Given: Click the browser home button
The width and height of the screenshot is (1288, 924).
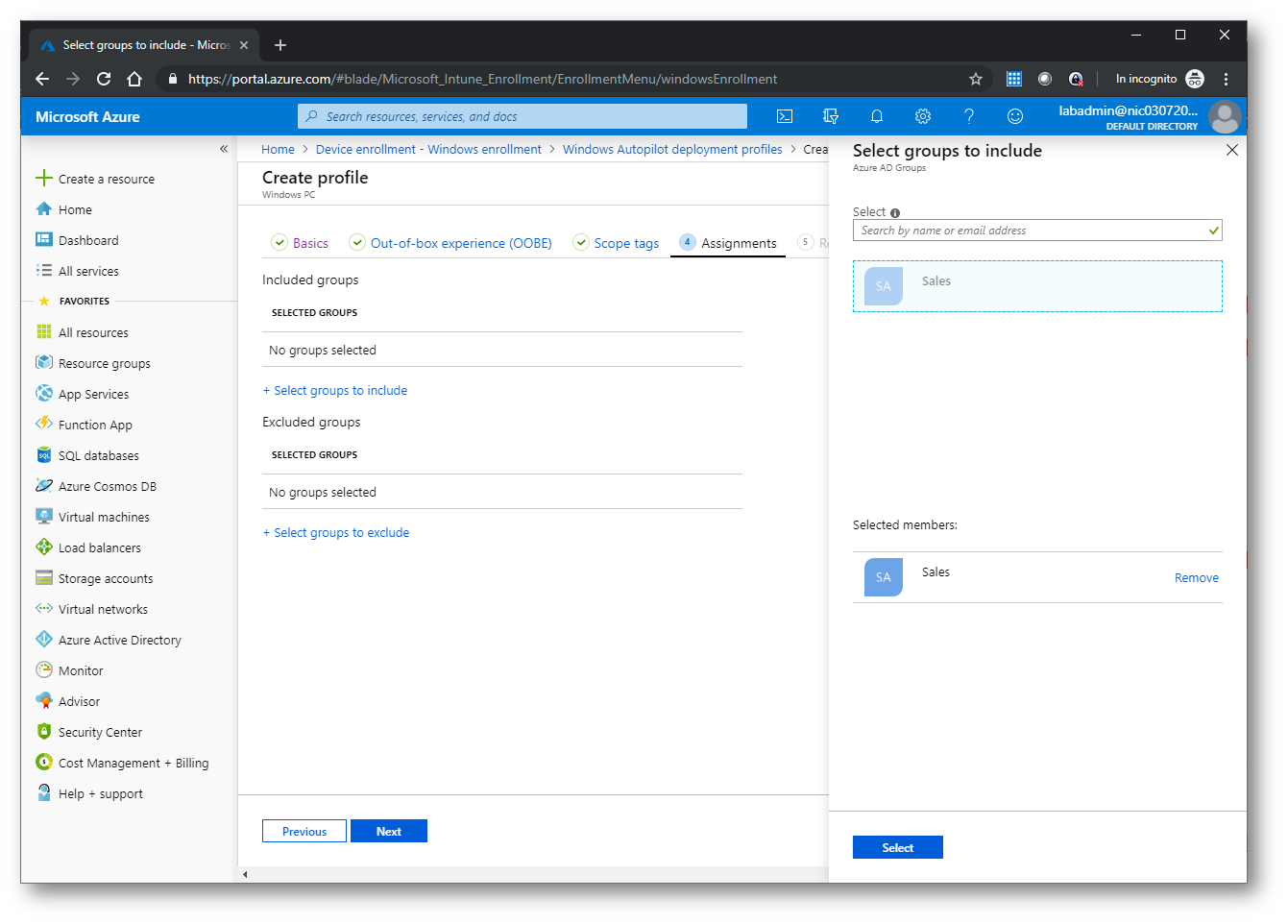Looking at the screenshot, I should 134,79.
